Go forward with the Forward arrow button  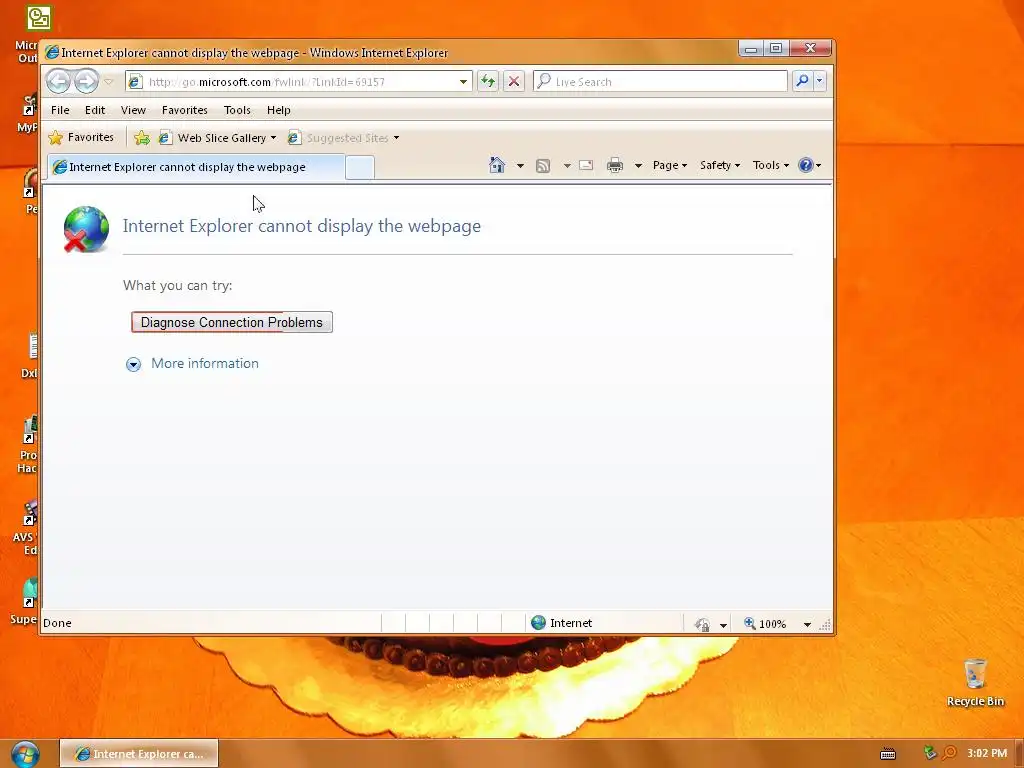pyautogui.click(x=86, y=81)
